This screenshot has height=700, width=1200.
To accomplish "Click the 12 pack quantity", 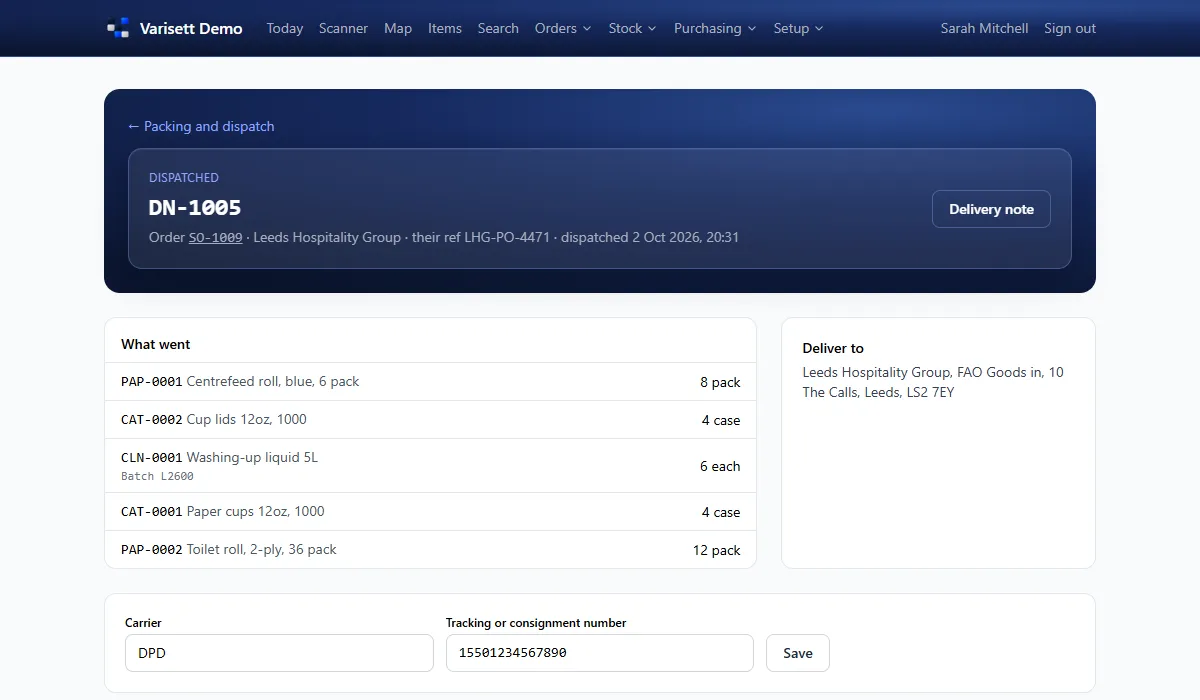I will (717, 550).
